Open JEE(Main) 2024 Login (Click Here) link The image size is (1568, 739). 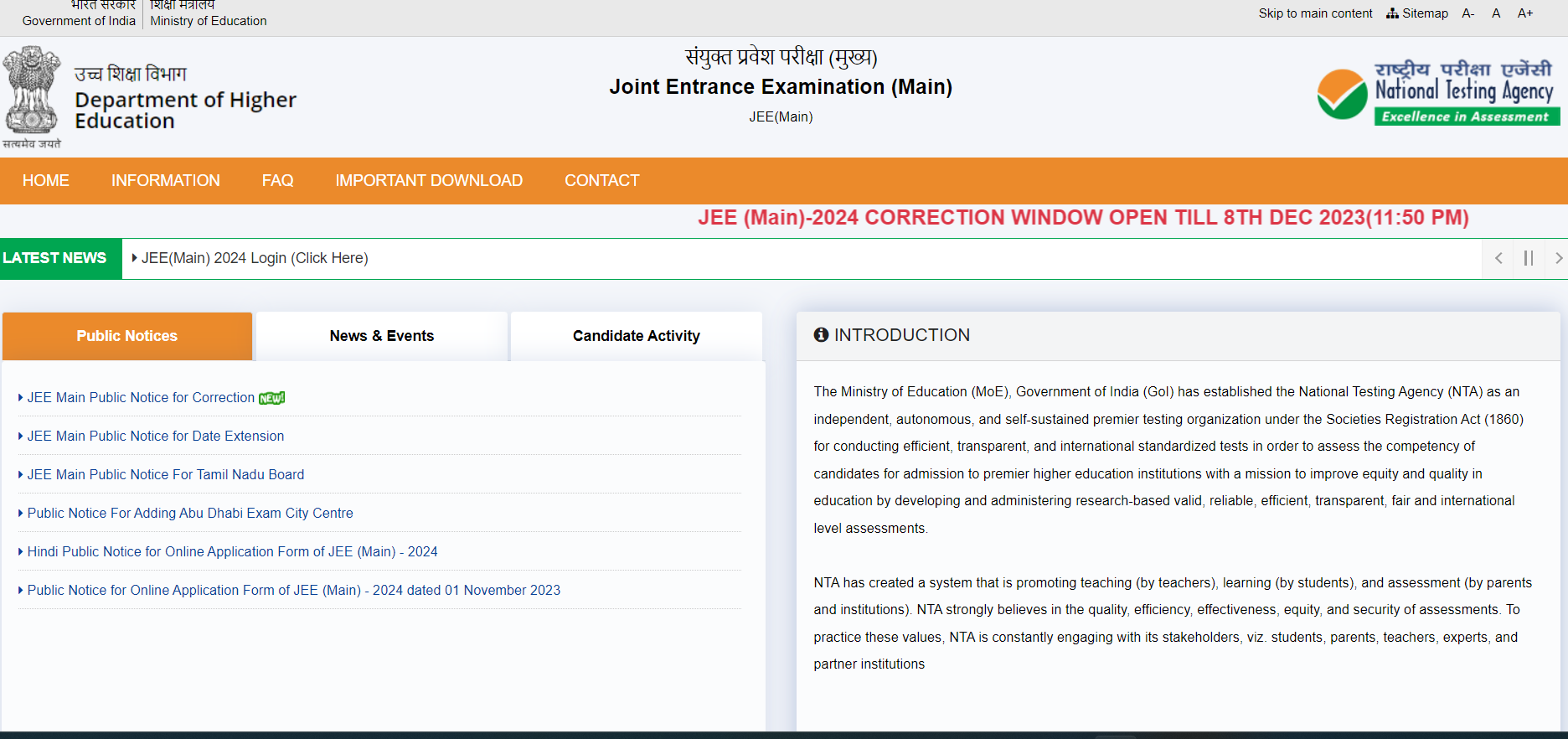255,258
